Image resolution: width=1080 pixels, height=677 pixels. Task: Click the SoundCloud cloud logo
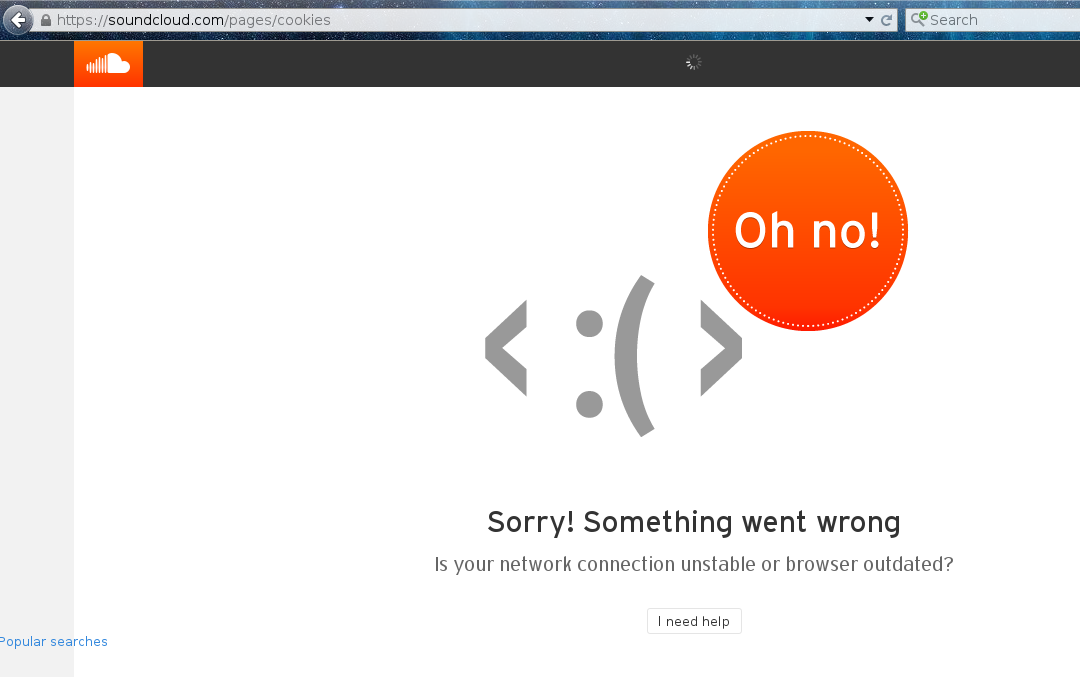pos(108,63)
